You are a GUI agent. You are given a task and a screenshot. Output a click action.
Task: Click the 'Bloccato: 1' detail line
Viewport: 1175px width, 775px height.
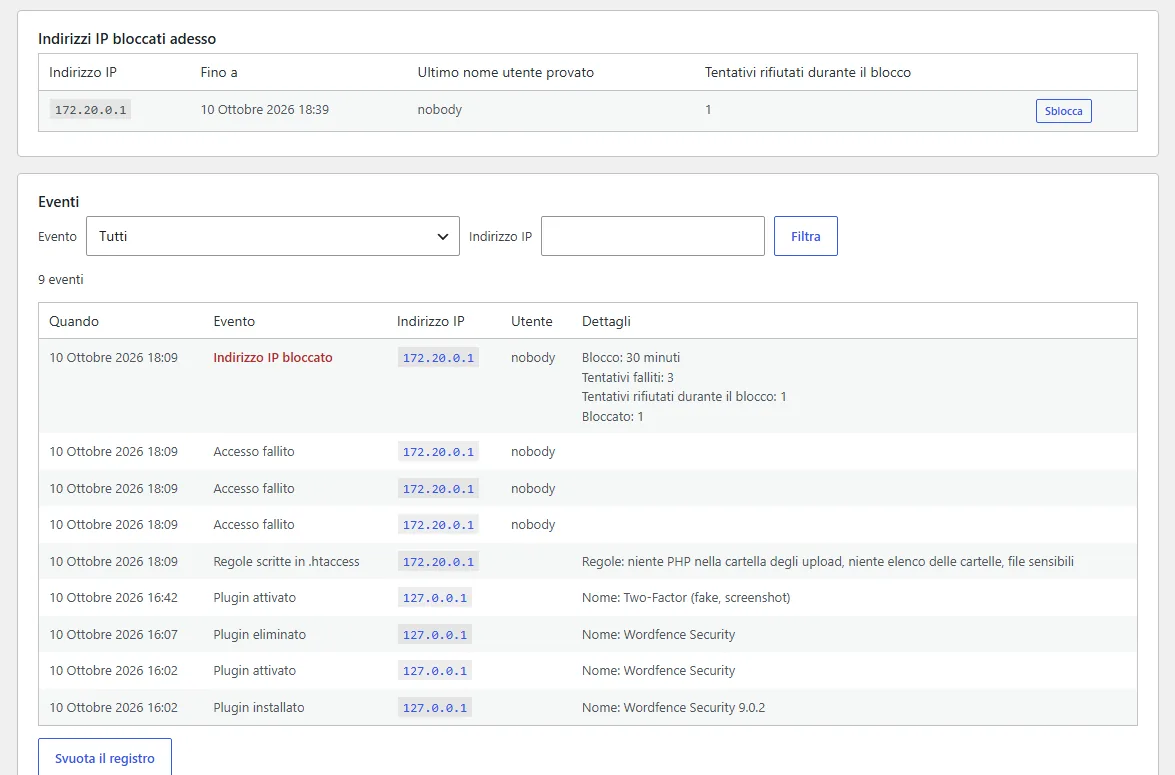[613, 416]
